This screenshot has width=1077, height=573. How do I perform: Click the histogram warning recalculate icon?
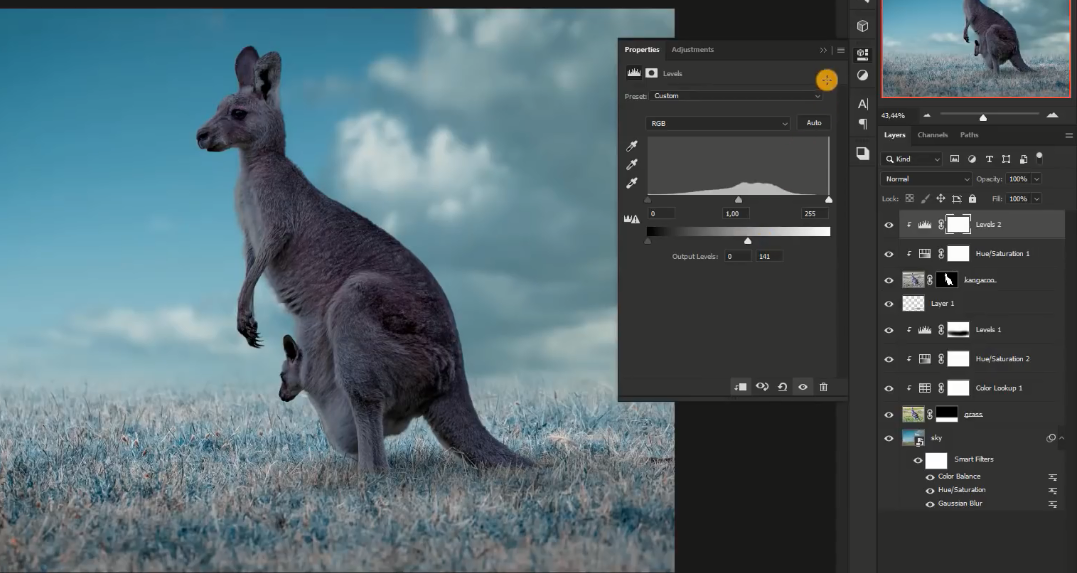coord(631,219)
